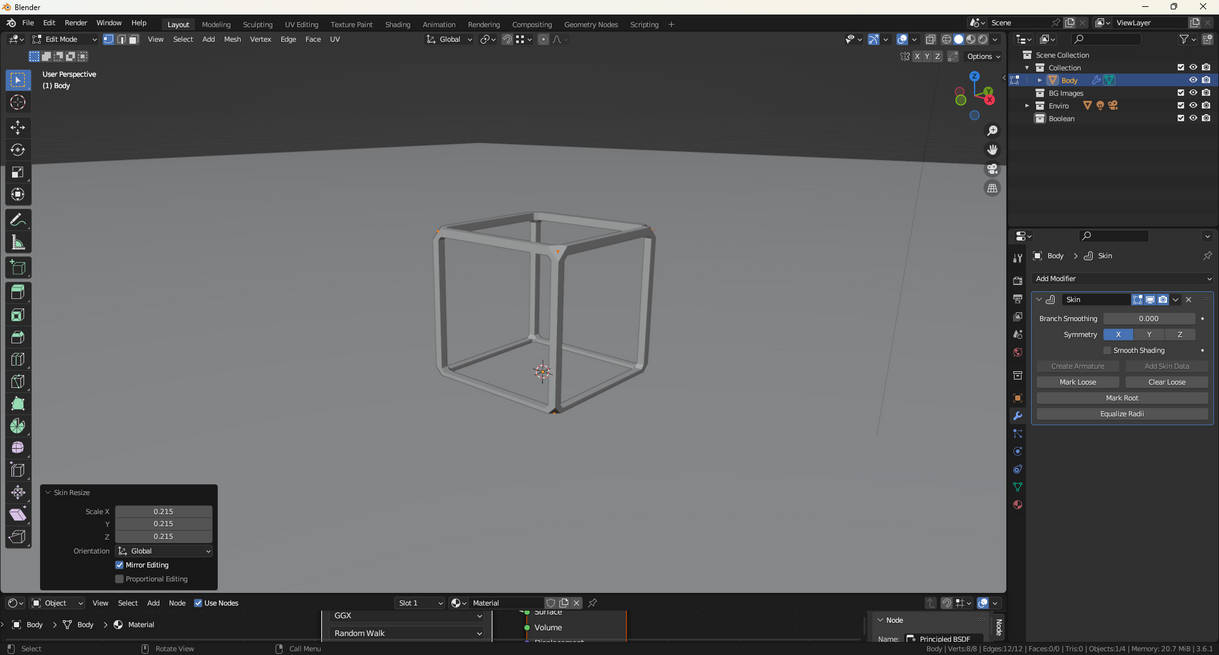Enable the Smooth Shading checkbox
The width and height of the screenshot is (1219, 655).
point(1107,350)
